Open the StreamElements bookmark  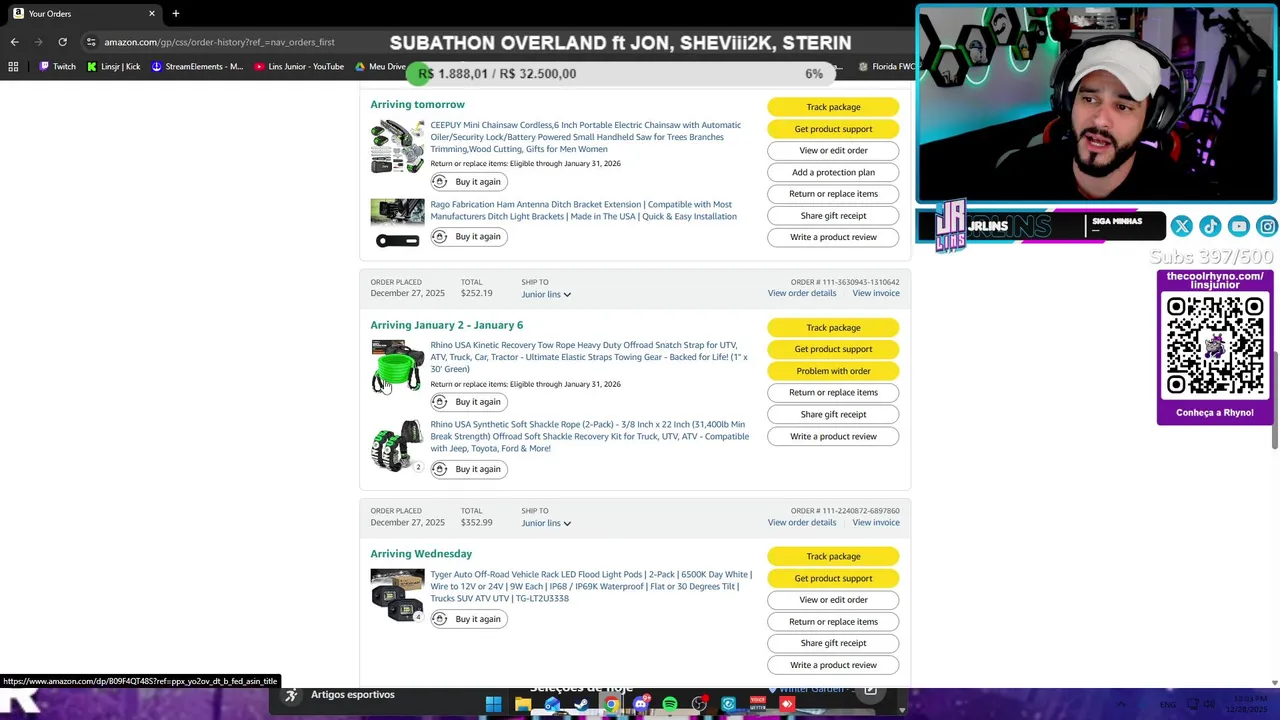pyautogui.click(x=197, y=67)
